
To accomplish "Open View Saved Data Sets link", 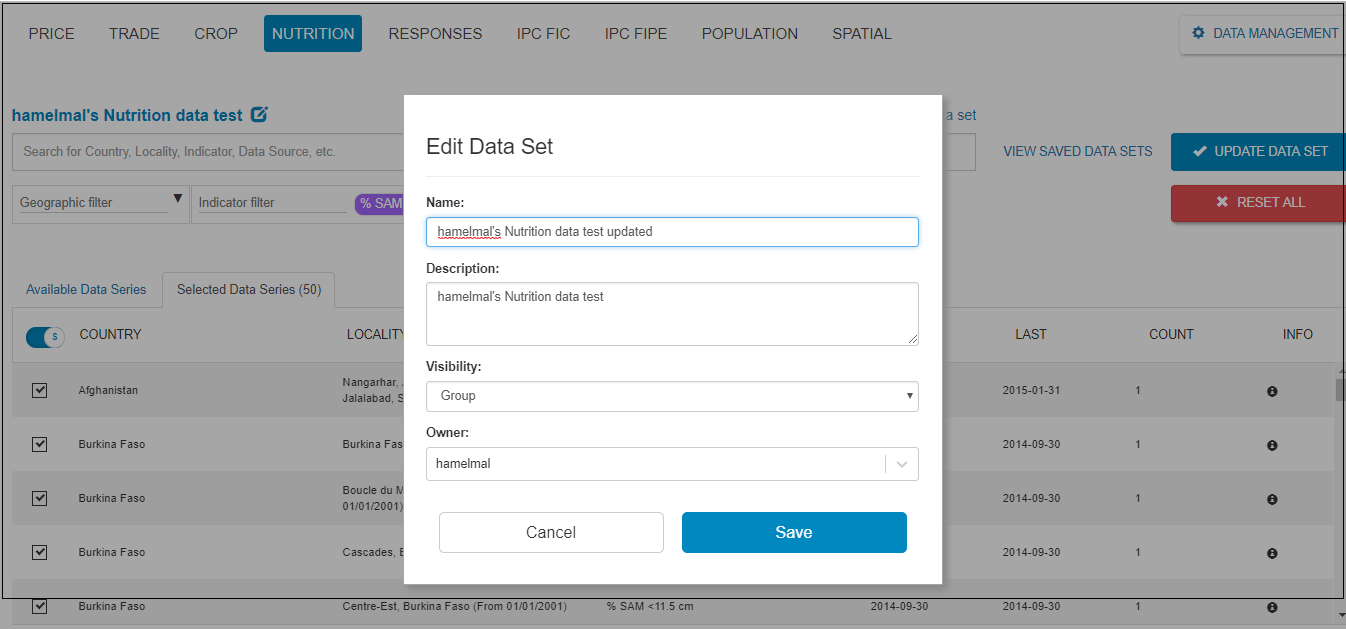I will [x=1077, y=151].
